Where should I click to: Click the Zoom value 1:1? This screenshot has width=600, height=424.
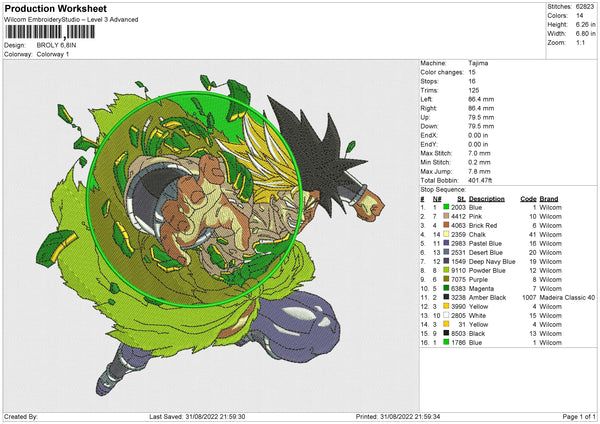click(x=580, y=42)
